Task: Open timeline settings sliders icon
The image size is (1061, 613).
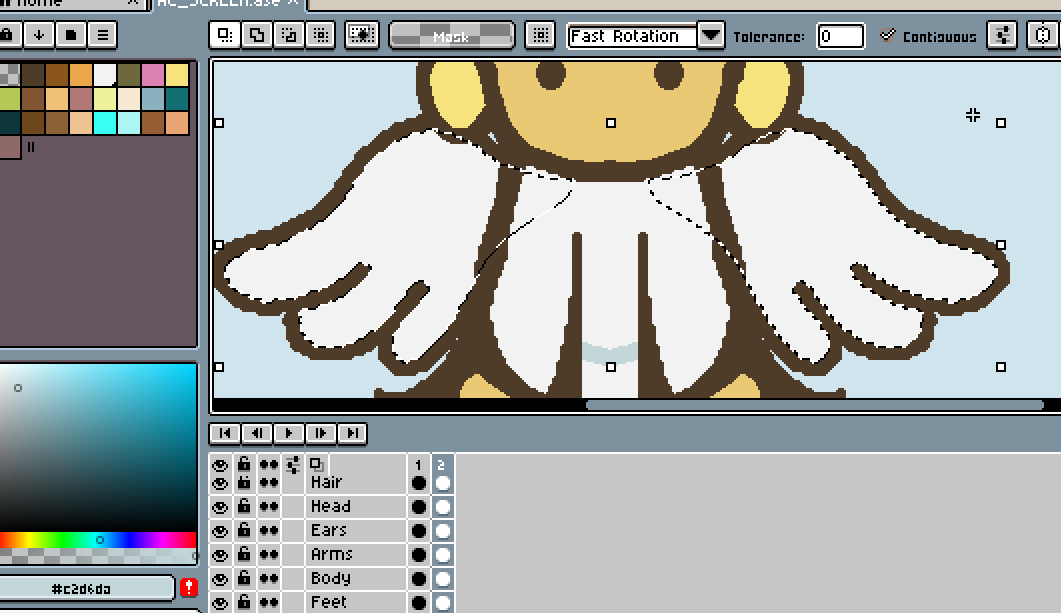Action: (293, 465)
